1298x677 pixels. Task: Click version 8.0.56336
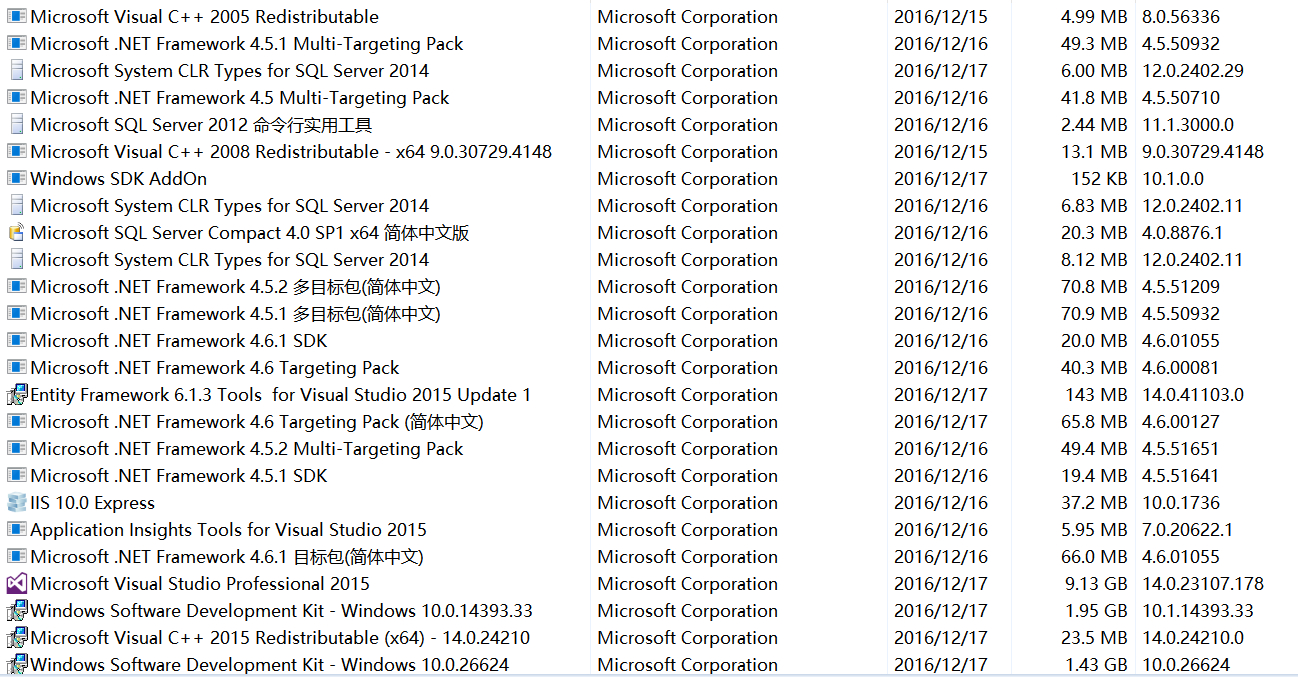1181,17
